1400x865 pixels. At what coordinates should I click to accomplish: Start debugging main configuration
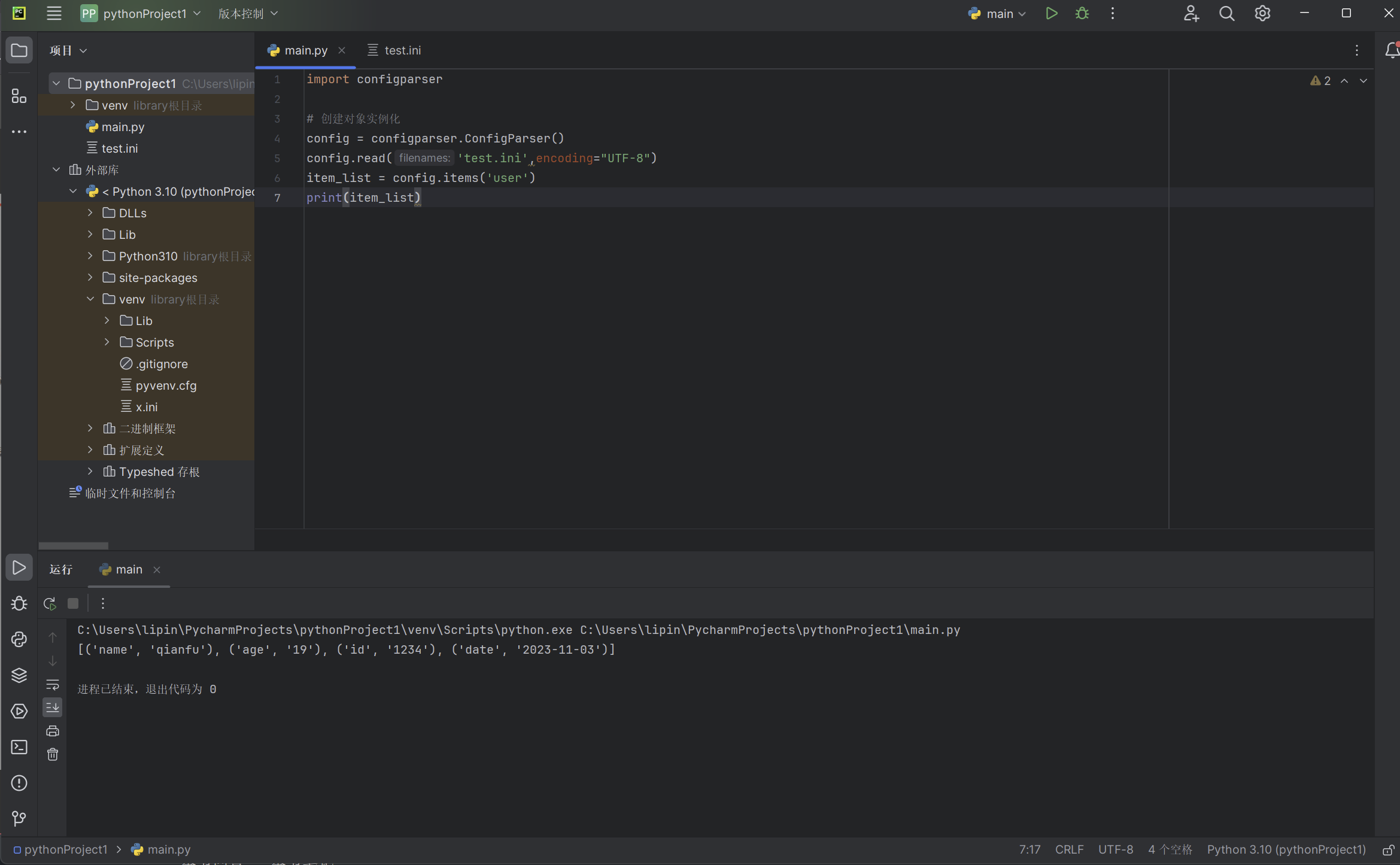(x=1082, y=13)
